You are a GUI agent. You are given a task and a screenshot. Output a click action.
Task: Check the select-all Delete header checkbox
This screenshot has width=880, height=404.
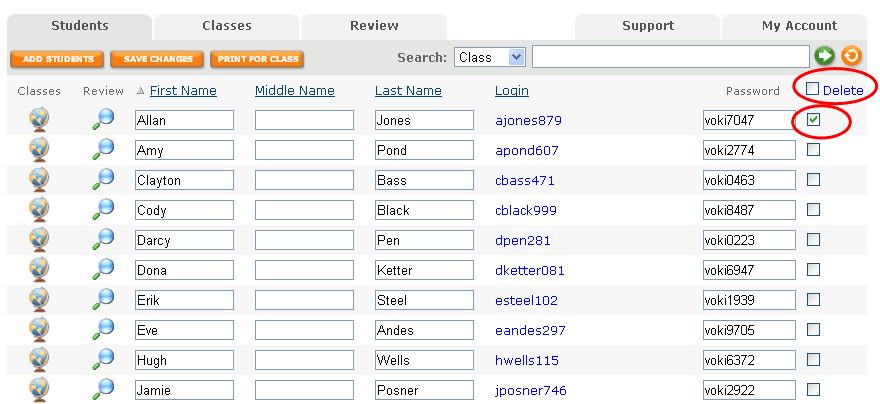pyautogui.click(x=813, y=89)
